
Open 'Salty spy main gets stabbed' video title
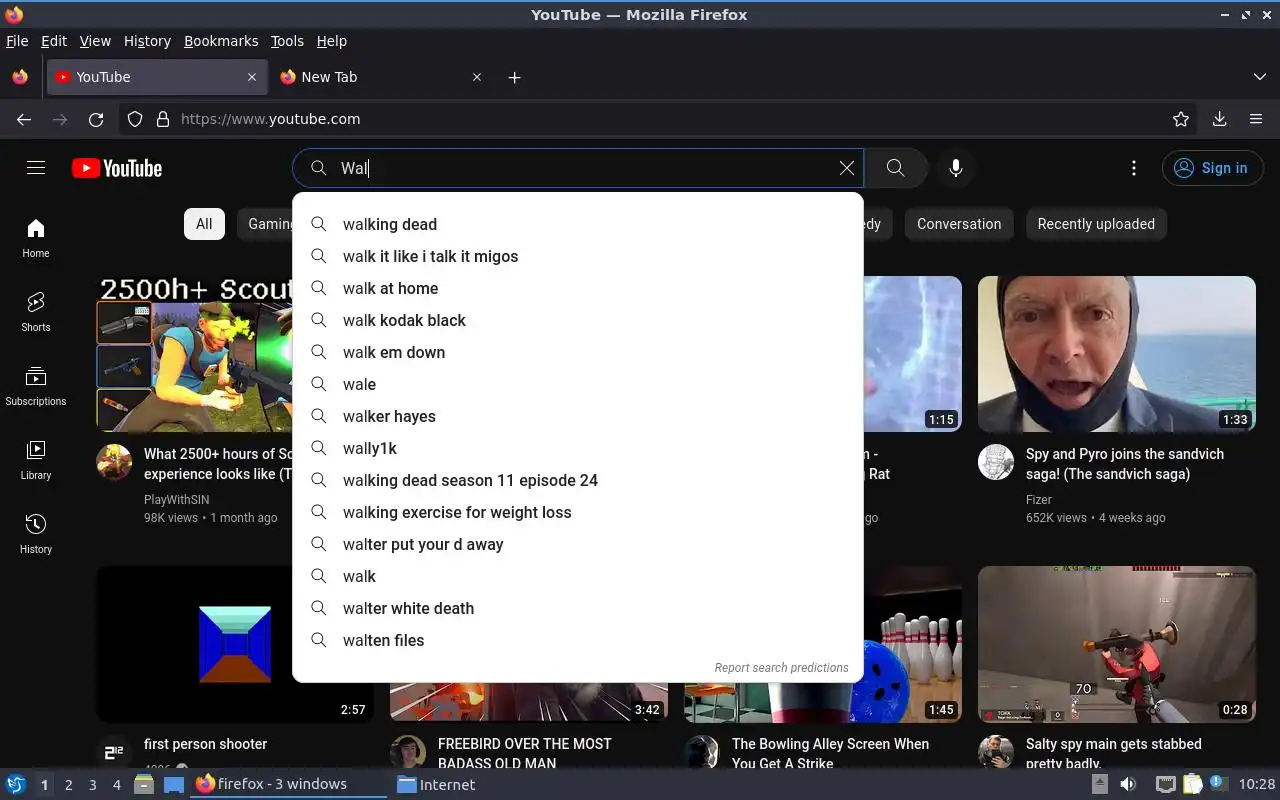1114,753
